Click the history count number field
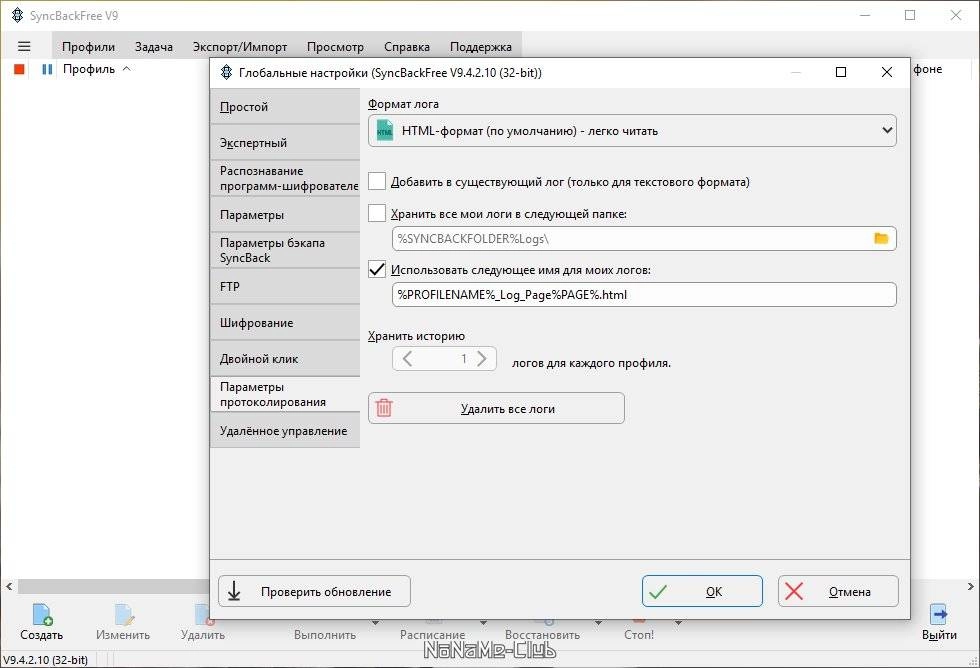This screenshot has width=980, height=668. click(444, 359)
